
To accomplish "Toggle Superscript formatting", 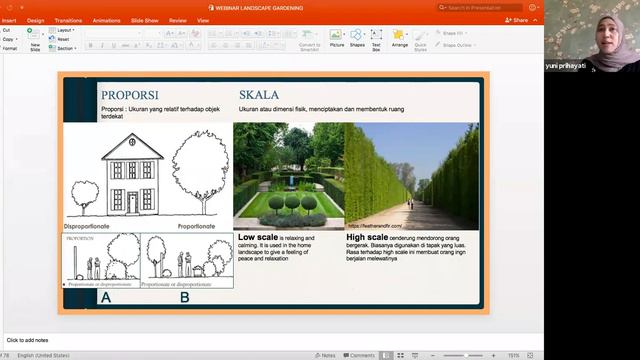I will tap(138, 46).
